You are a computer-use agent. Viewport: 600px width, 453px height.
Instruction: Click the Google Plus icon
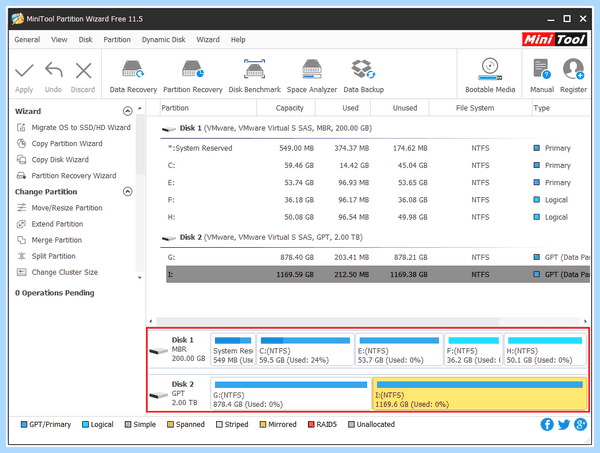[x=580, y=424]
